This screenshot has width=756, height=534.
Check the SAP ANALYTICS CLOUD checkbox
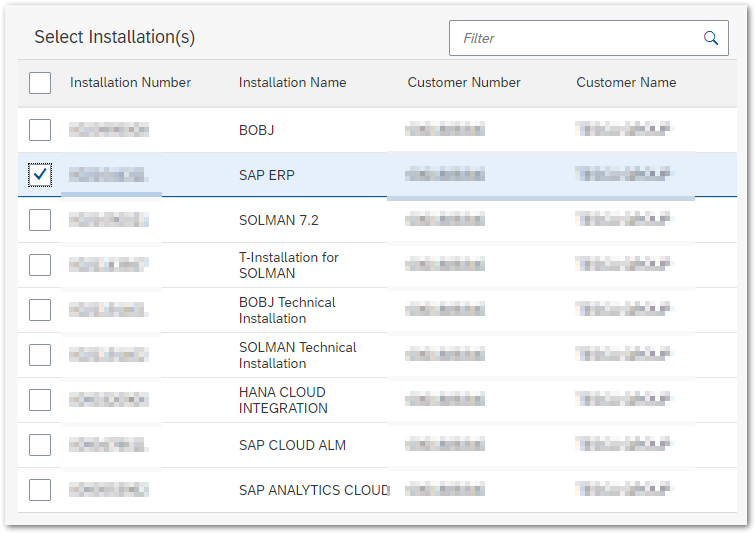[x=40, y=490]
